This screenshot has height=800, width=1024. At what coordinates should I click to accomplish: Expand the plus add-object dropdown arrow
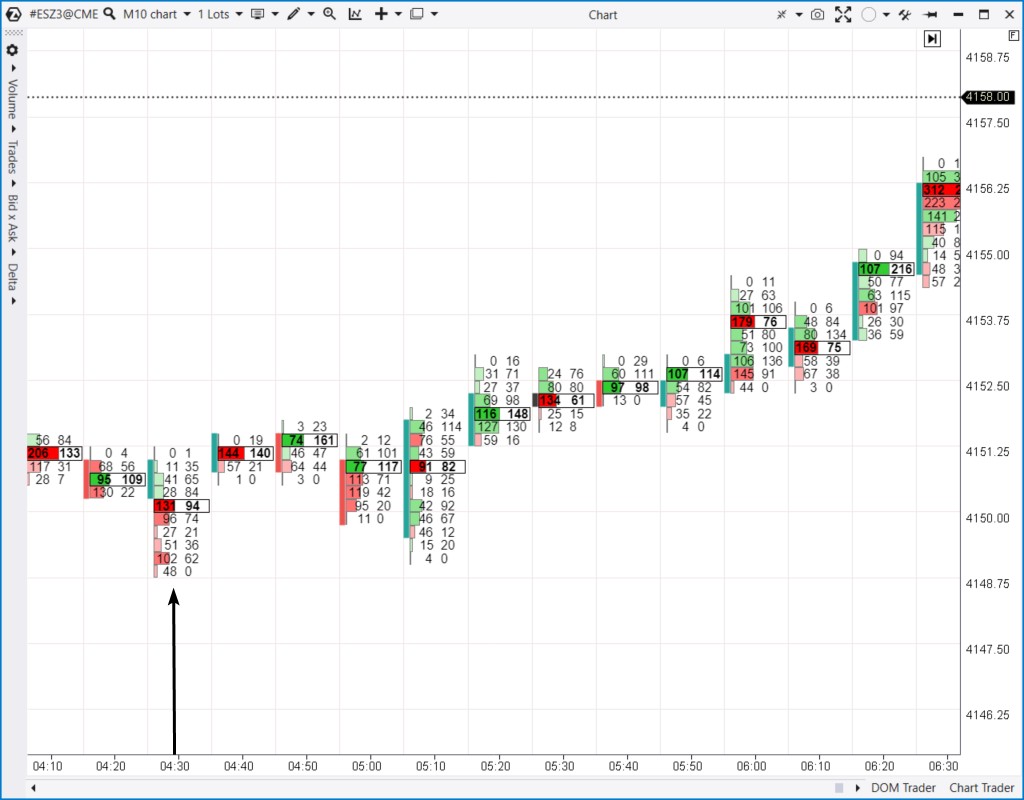(x=398, y=15)
